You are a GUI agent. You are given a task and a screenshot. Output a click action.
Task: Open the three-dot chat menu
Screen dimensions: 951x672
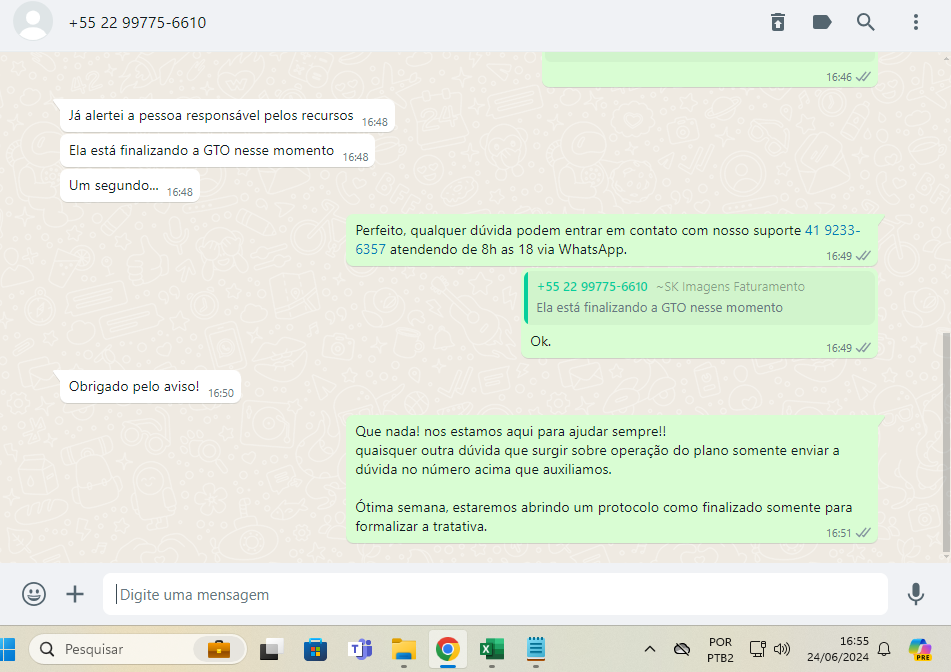pyautogui.click(x=916, y=22)
